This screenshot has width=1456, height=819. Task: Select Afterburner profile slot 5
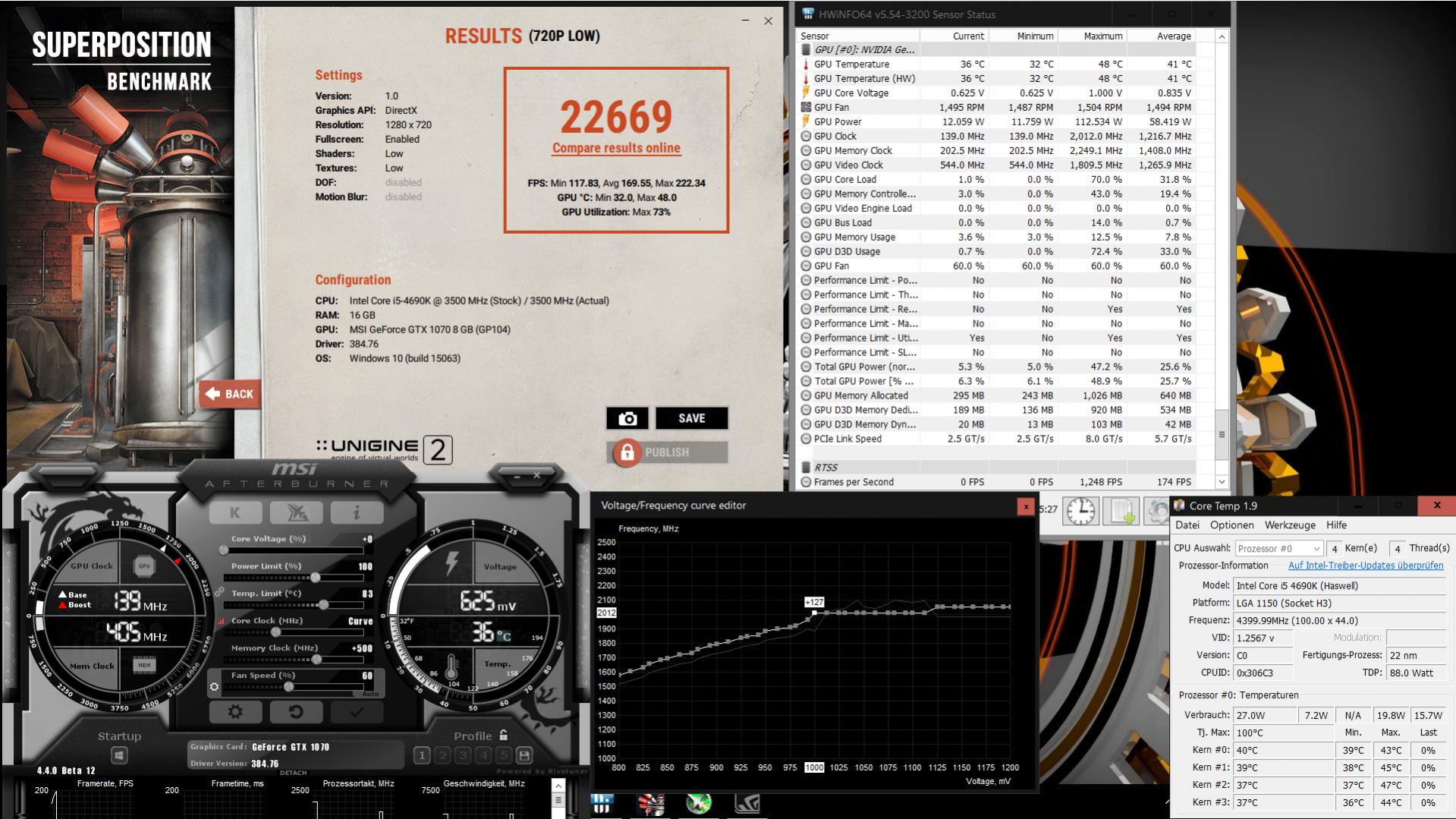tap(504, 755)
